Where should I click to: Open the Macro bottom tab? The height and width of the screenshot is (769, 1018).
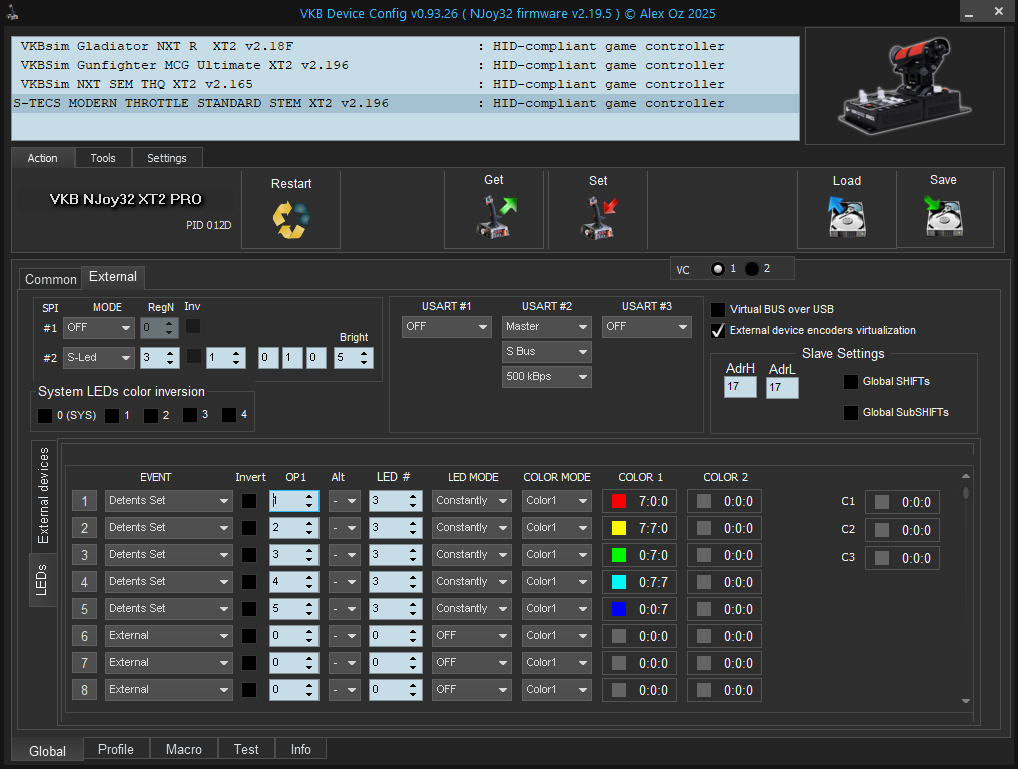[184, 749]
